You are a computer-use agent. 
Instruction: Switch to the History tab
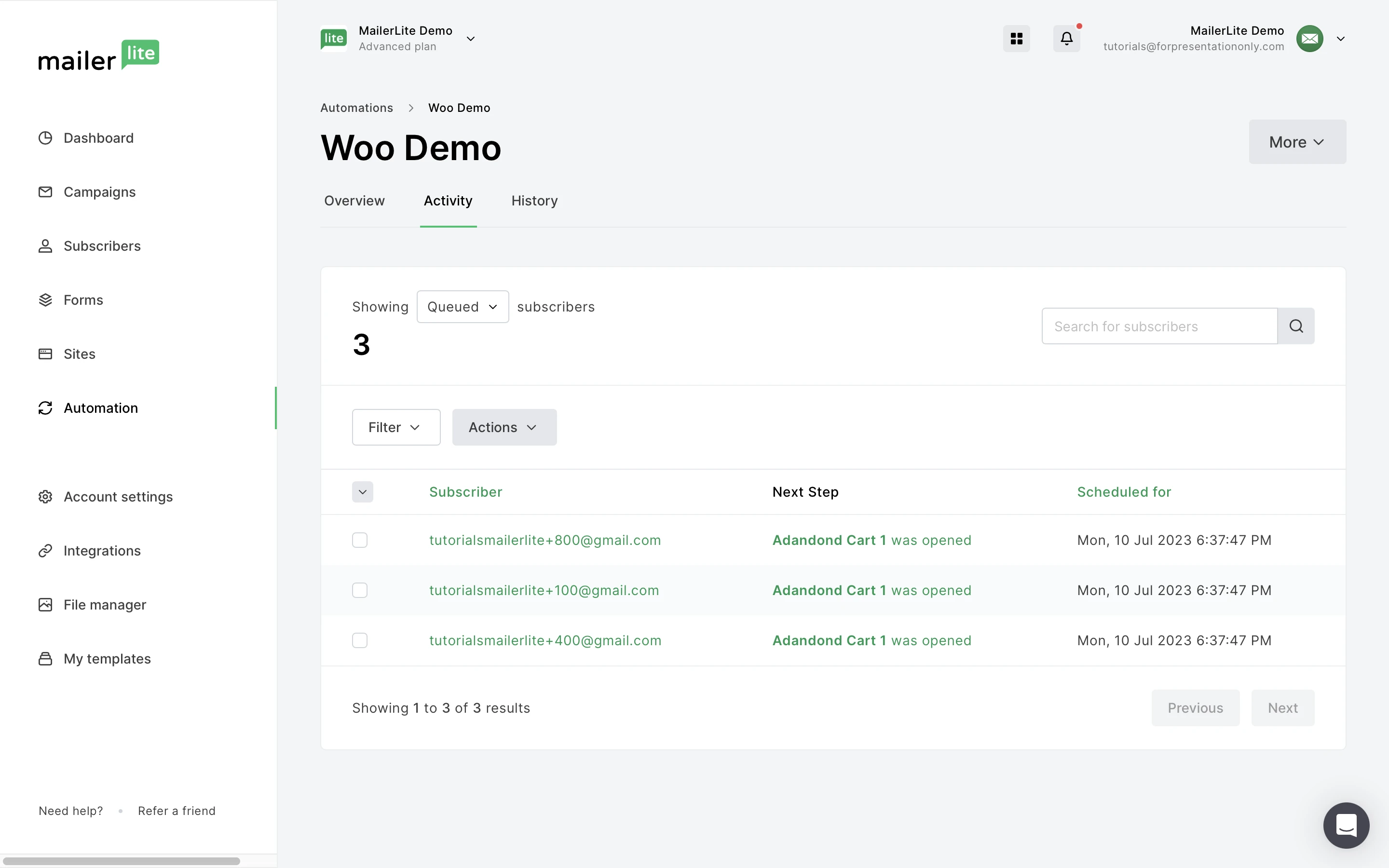(534, 201)
